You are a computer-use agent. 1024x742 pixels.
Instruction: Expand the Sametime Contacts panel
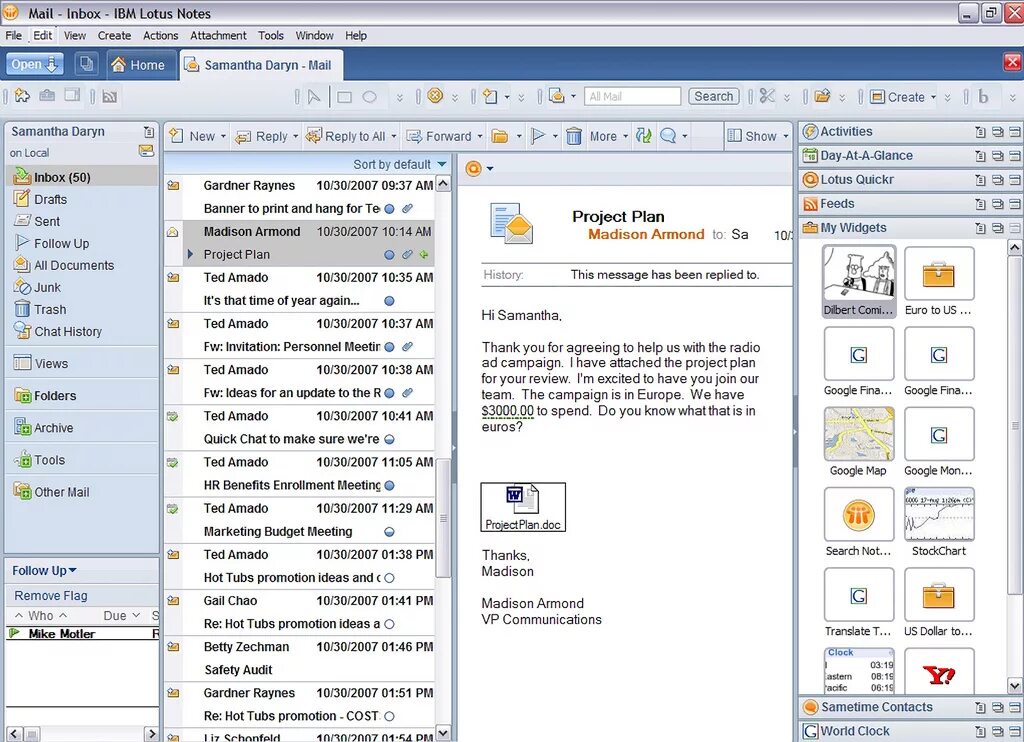tap(877, 707)
